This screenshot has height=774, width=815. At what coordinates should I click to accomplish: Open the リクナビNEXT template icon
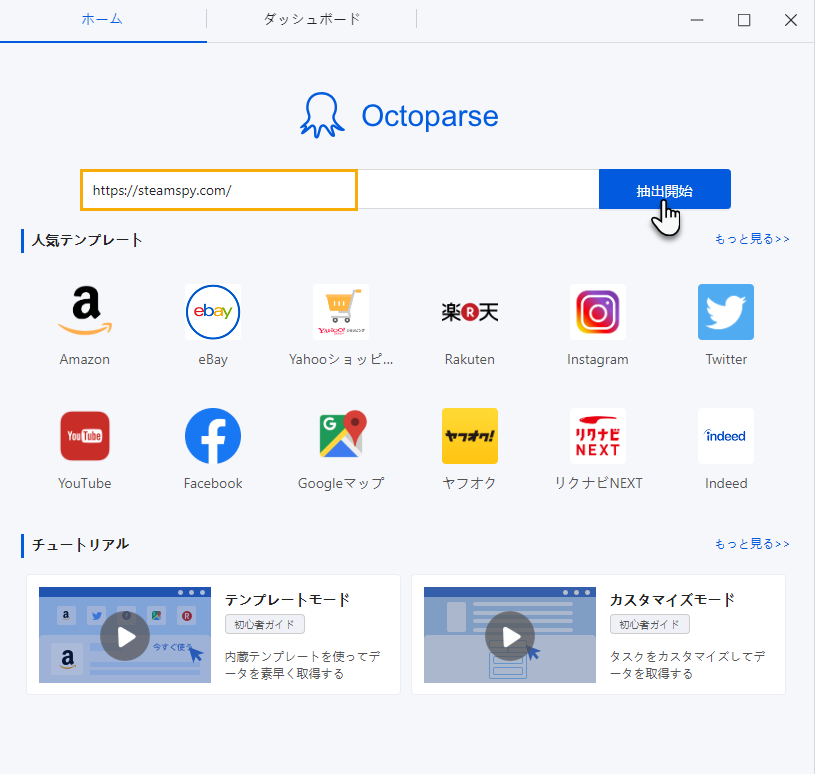click(x=598, y=436)
